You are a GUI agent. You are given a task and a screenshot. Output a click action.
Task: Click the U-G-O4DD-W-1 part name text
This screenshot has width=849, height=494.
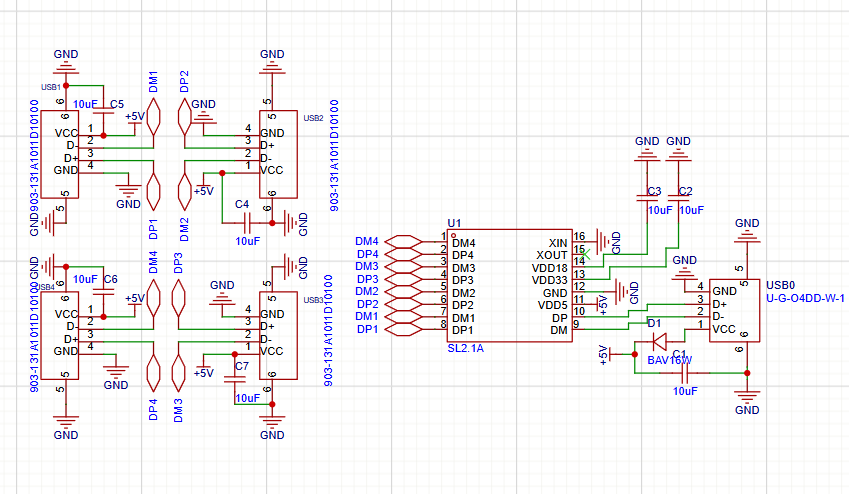click(805, 298)
